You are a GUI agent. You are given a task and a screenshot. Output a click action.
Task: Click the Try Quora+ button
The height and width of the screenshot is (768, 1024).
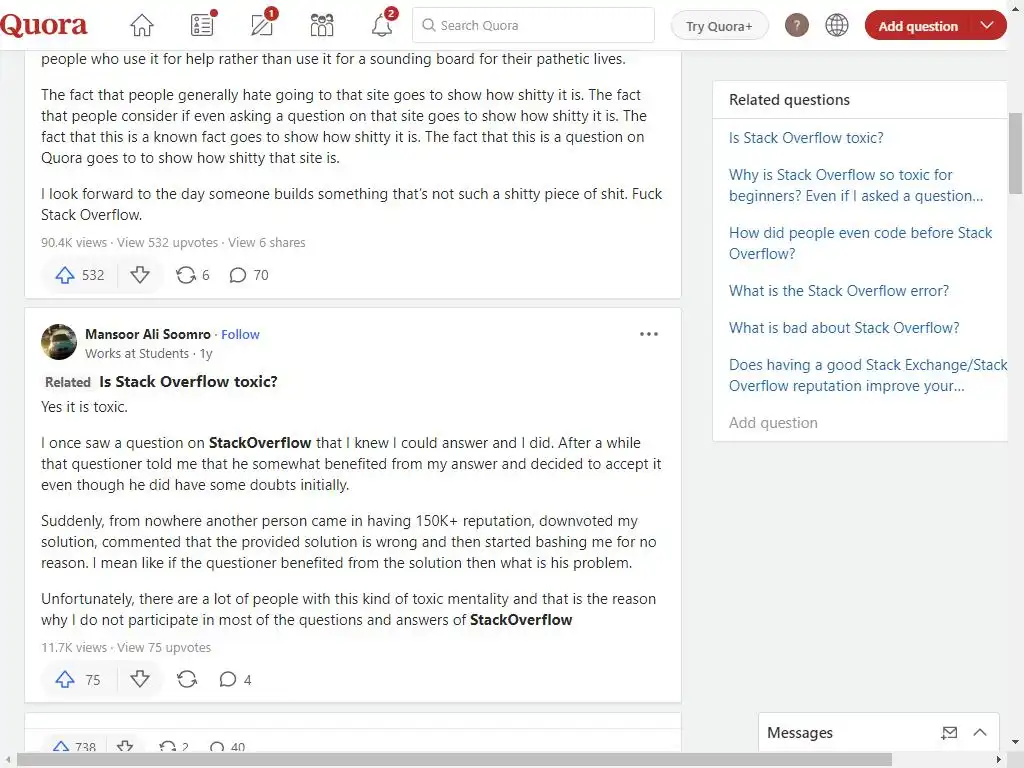coord(719,26)
